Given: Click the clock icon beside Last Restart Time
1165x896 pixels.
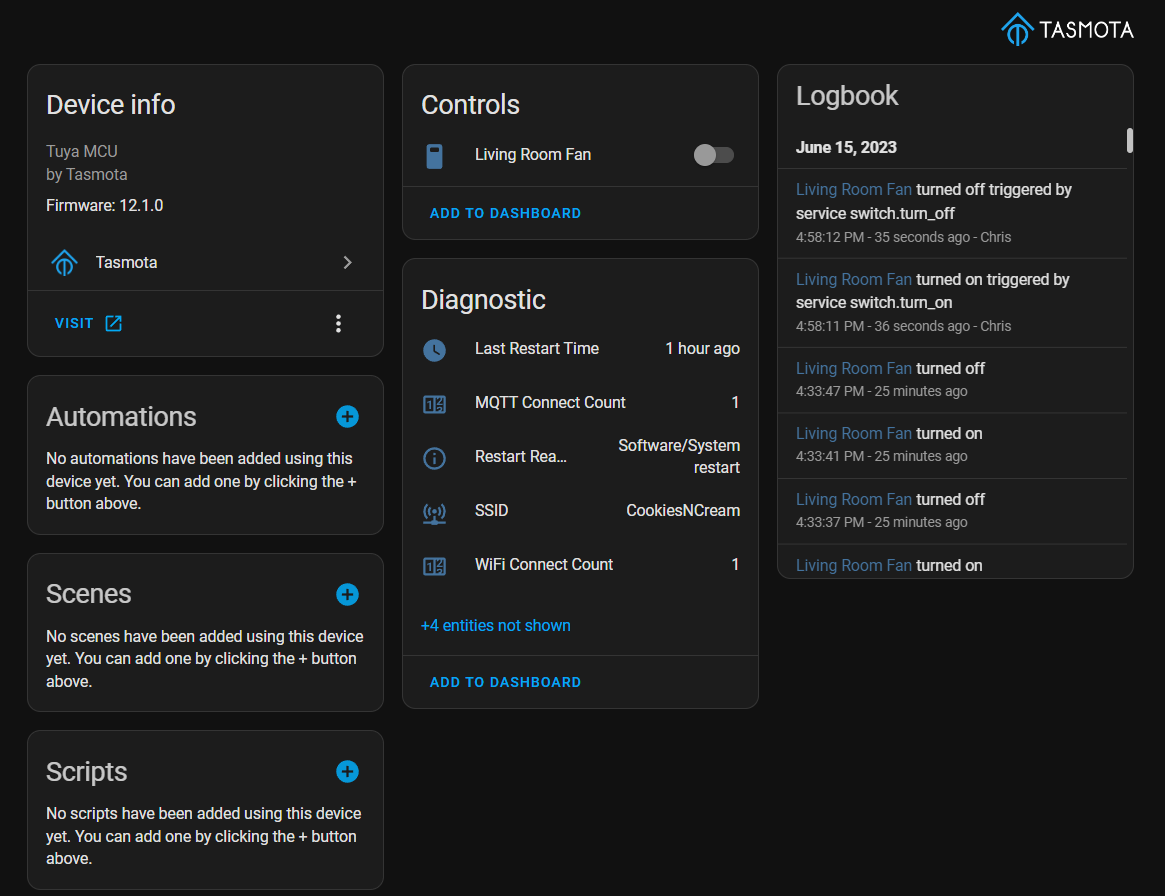Looking at the screenshot, I should point(434,350).
